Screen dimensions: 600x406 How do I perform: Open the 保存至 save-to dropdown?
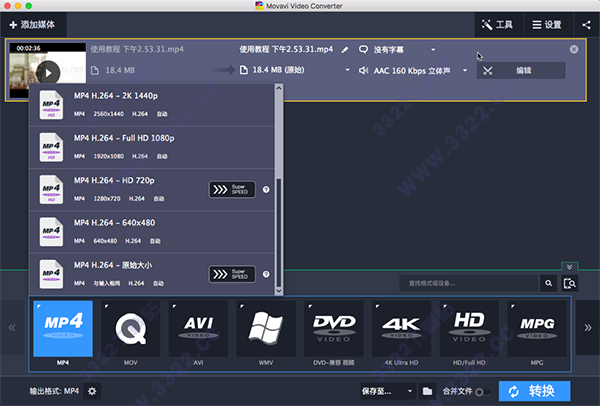tap(388, 391)
